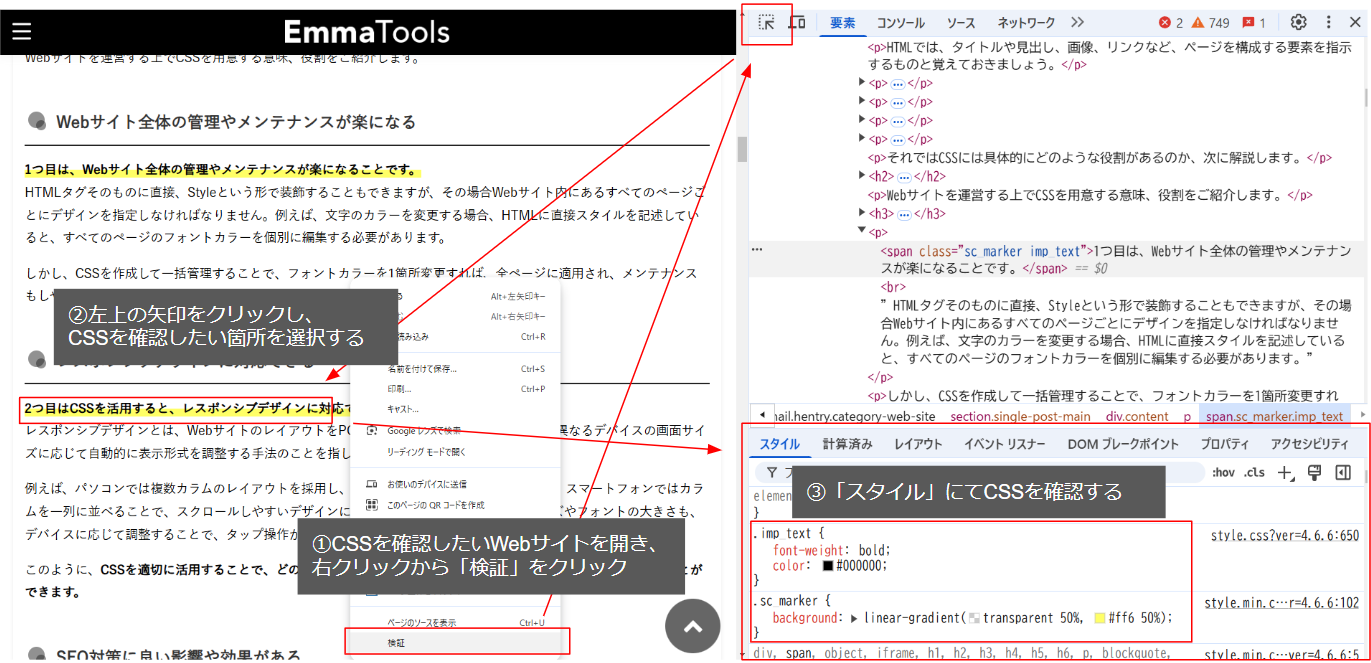Screen dimensions: 1371x663
Task: Open hidden tabs with double chevron
Action: click(x=1075, y=22)
